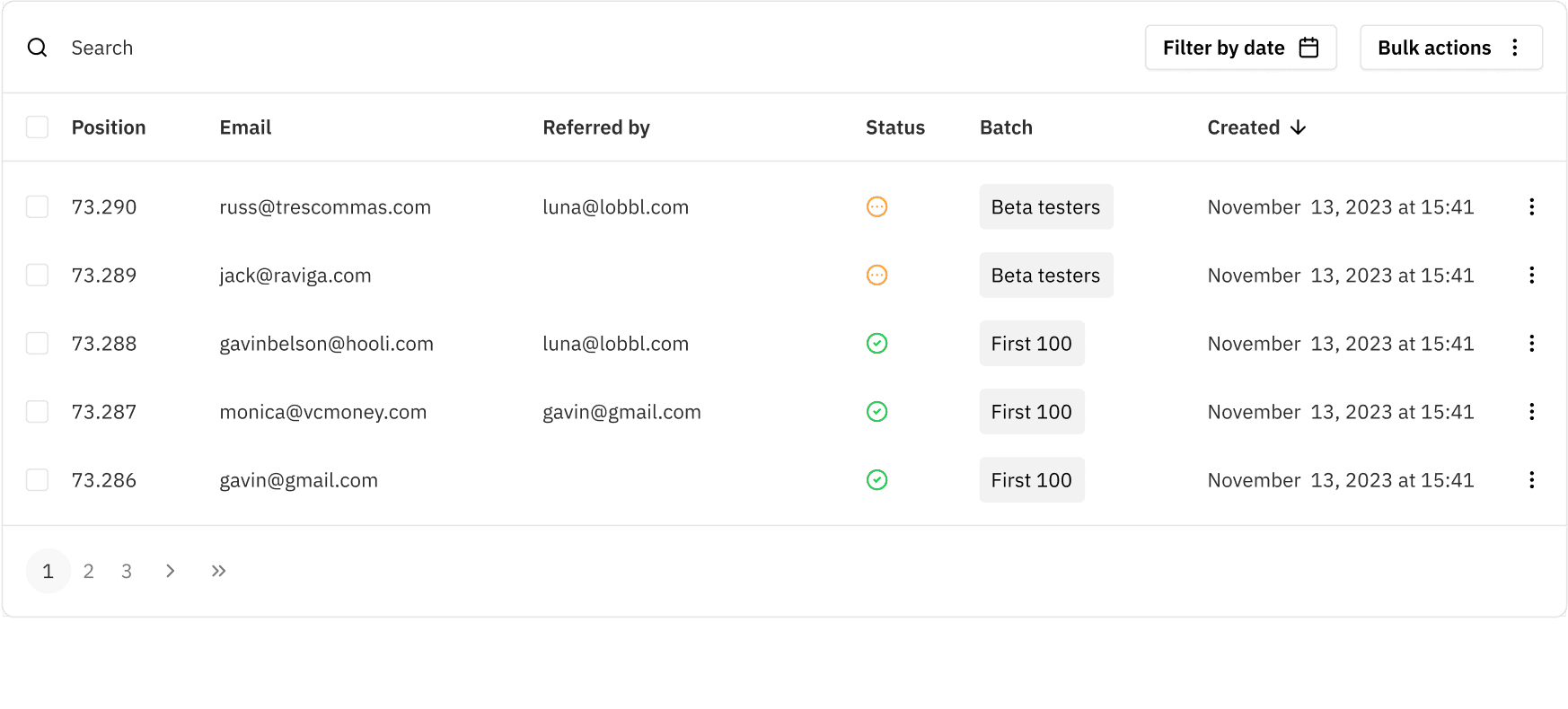Go to page 1
Screen dimensions: 1568x709
coord(48,571)
